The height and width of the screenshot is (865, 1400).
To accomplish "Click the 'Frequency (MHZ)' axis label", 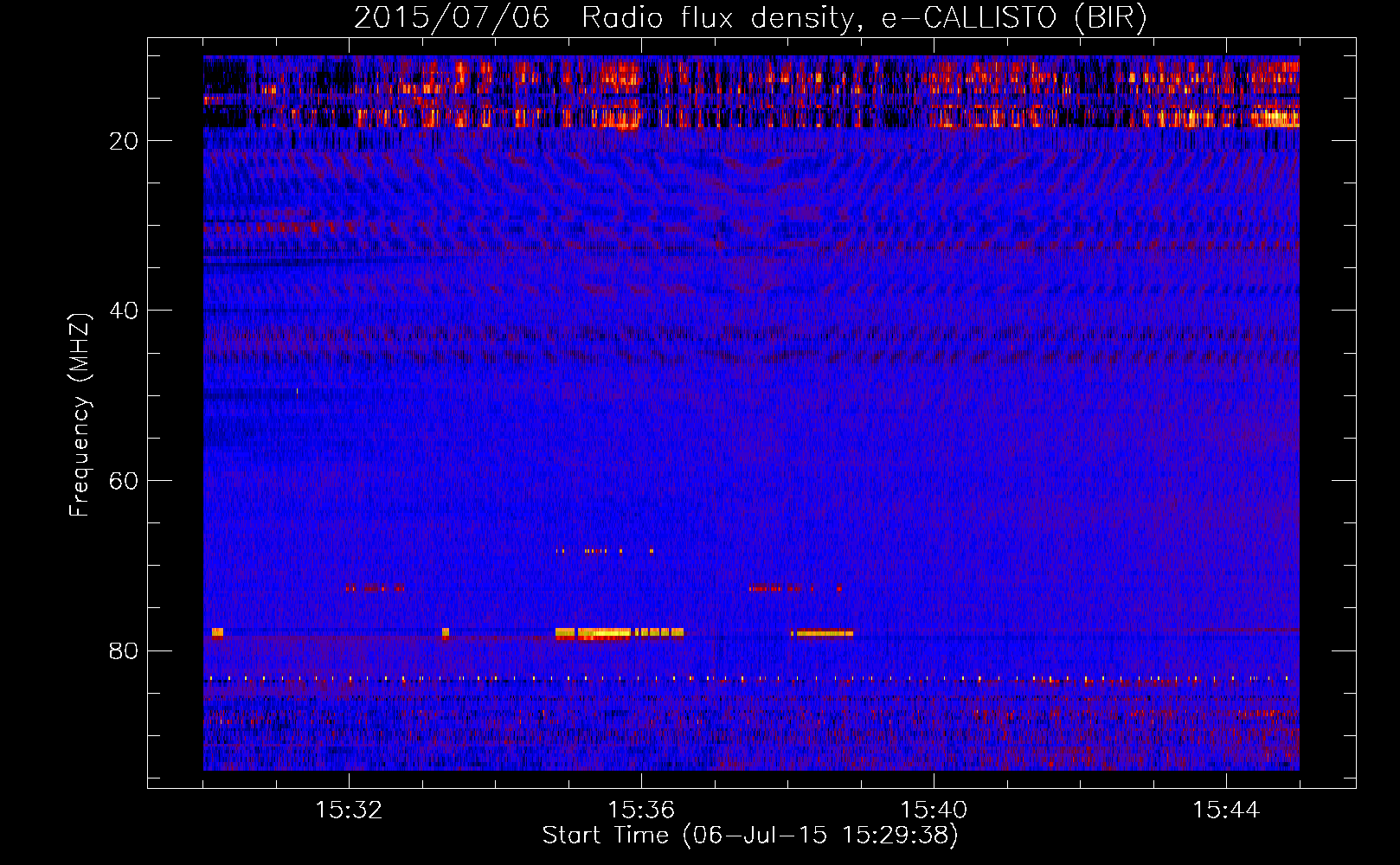I will [x=80, y=415].
